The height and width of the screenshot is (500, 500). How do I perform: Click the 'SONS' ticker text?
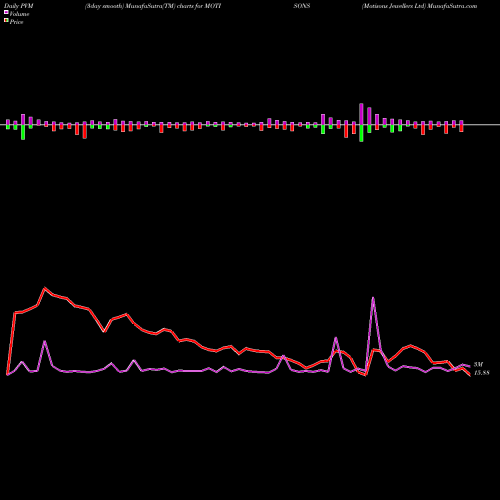(x=302, y=6)
